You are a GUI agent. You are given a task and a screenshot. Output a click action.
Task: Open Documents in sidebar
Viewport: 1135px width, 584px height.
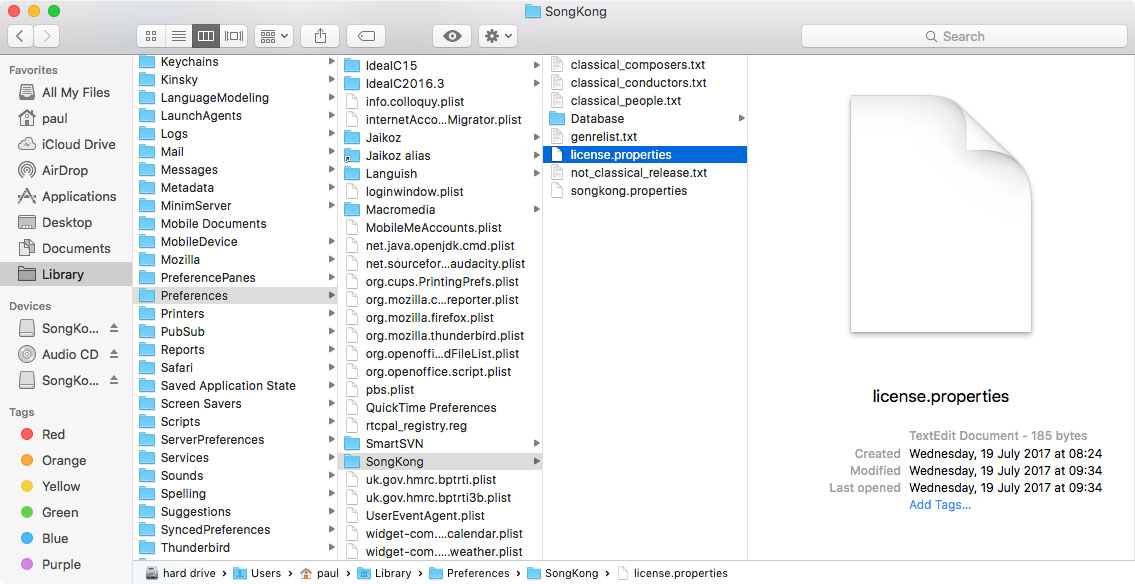pos(66,249)
